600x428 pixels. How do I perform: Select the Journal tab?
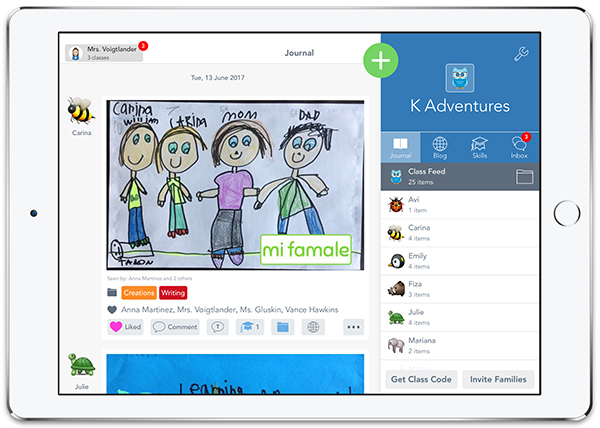coord(400,147)
